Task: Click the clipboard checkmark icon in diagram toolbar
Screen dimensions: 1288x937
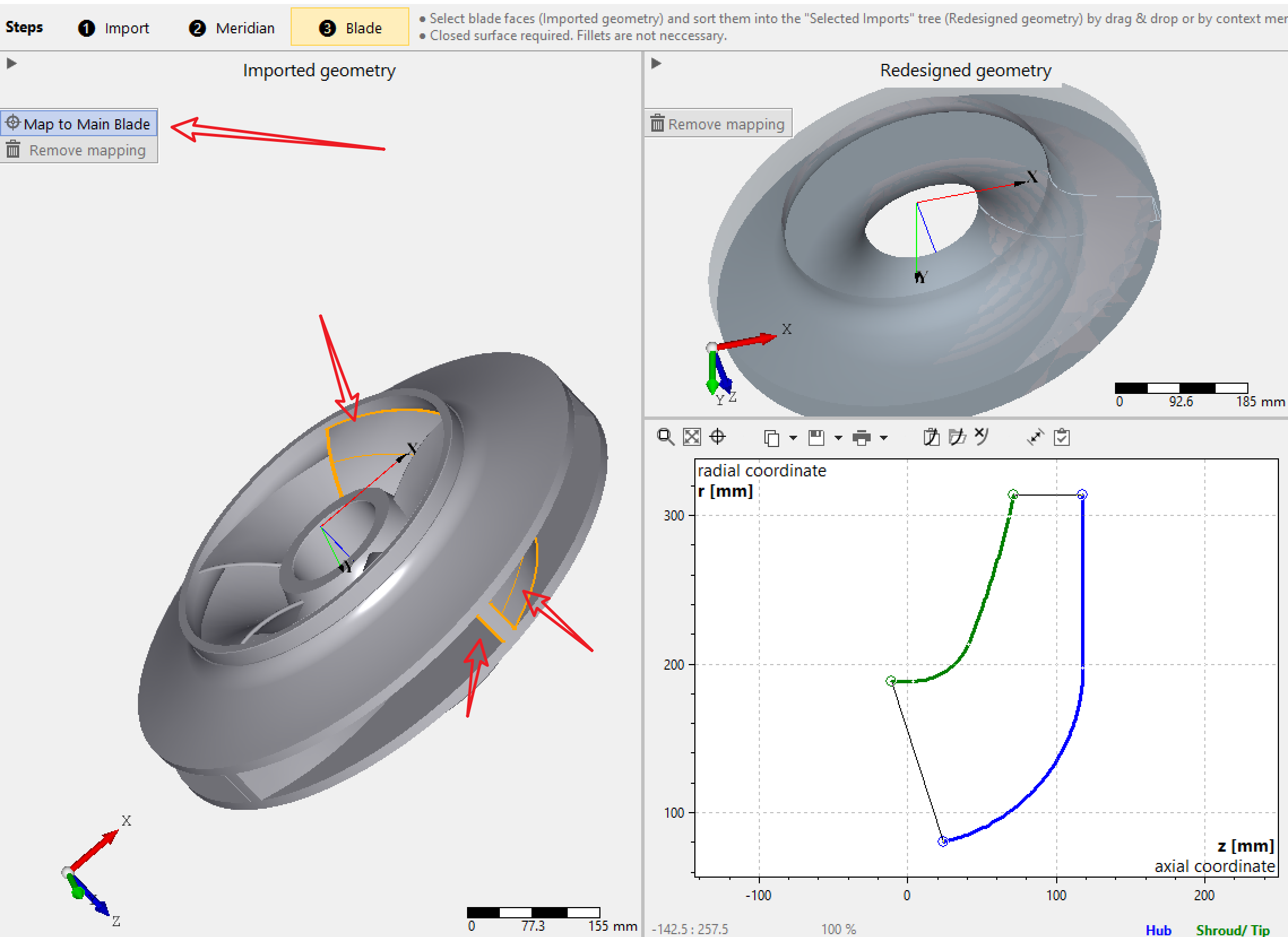Action: [1061, 437]
